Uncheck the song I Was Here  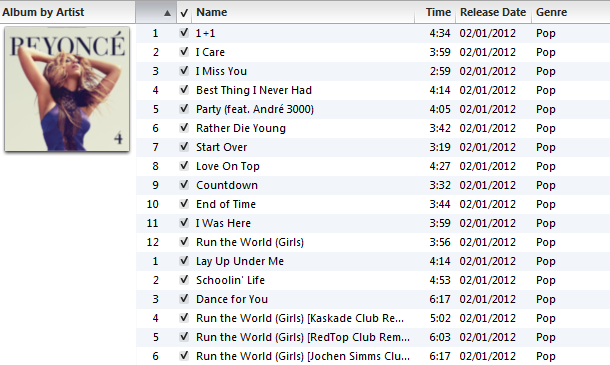184,223
